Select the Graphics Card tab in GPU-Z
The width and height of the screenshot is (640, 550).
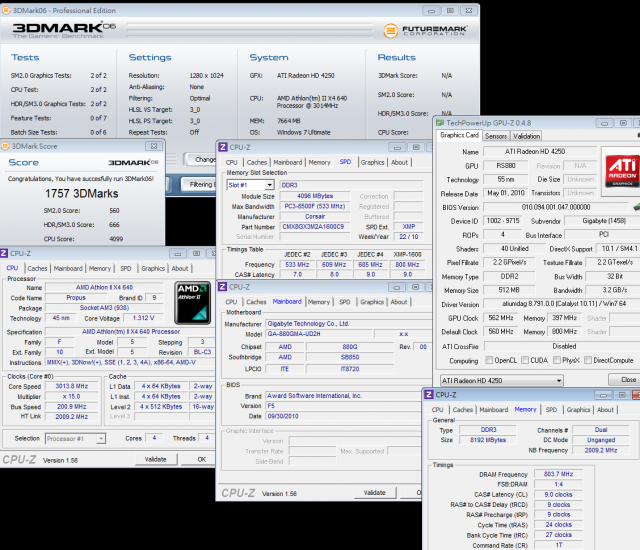(459, 135)
